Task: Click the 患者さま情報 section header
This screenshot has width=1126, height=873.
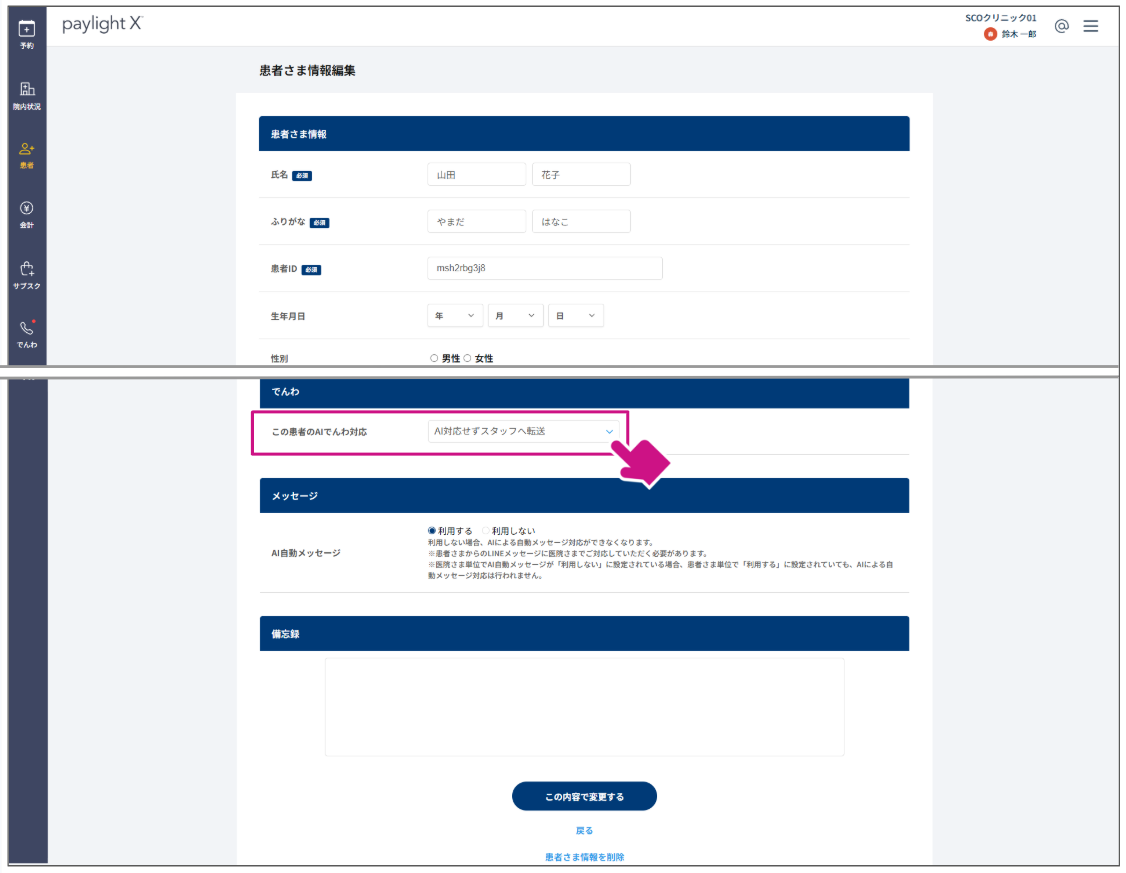Action: pyautogui.click(x=584, y=134)
